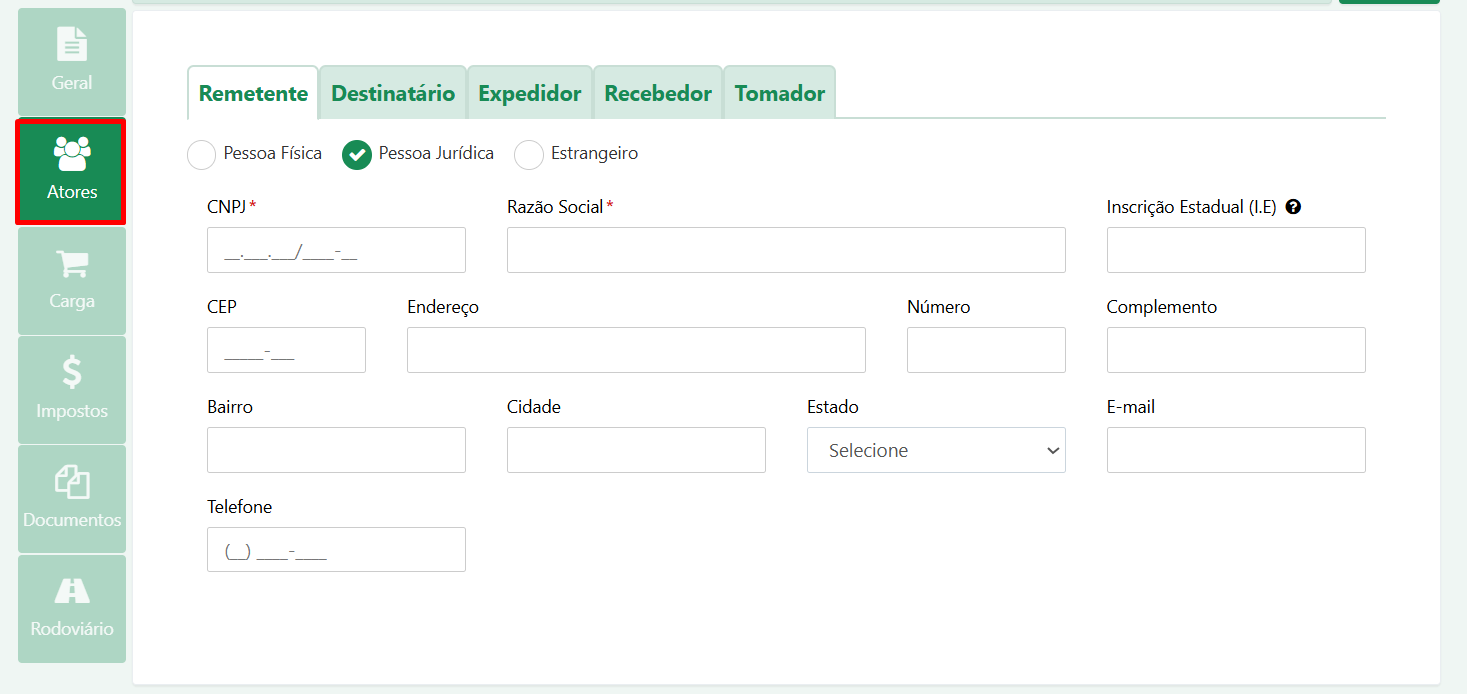Screen dimensions: 1467x694
Task: Open the Impostos dollar section
Action: (x=72, y=390)
